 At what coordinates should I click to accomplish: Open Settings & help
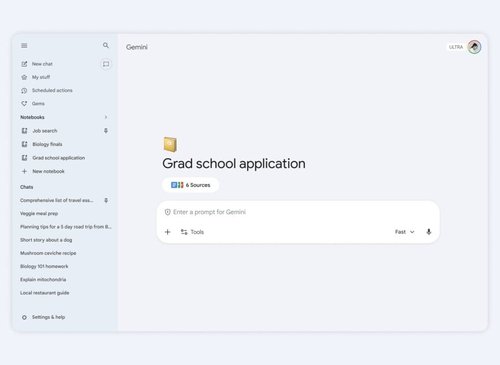pyautogui.click(x=48, y=317)
